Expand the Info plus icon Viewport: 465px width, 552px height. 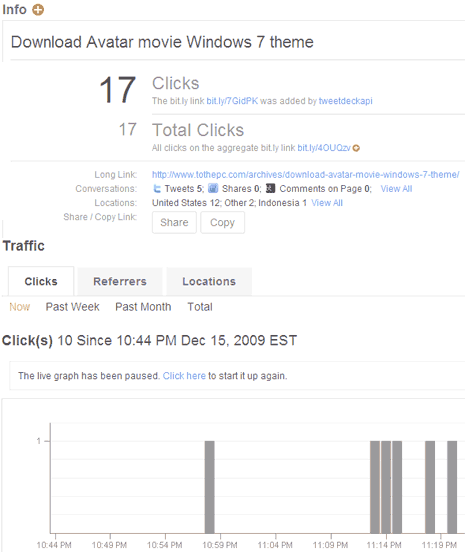[x=38, y=10]
